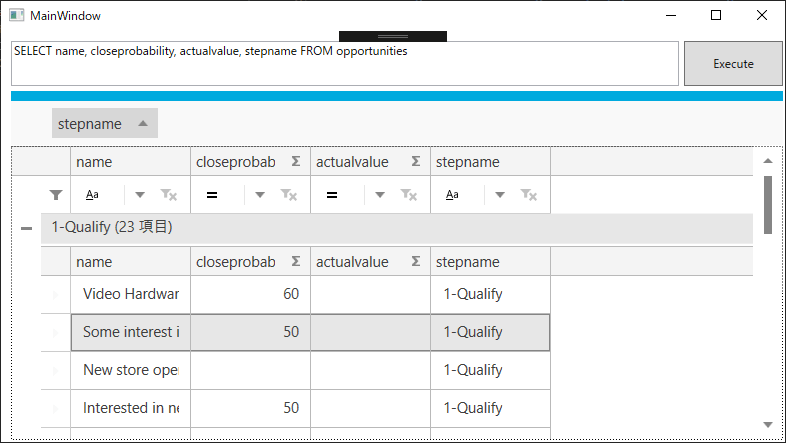
Task: Select the Interested in ne row name cell
Action: click(x=130, y=408)
